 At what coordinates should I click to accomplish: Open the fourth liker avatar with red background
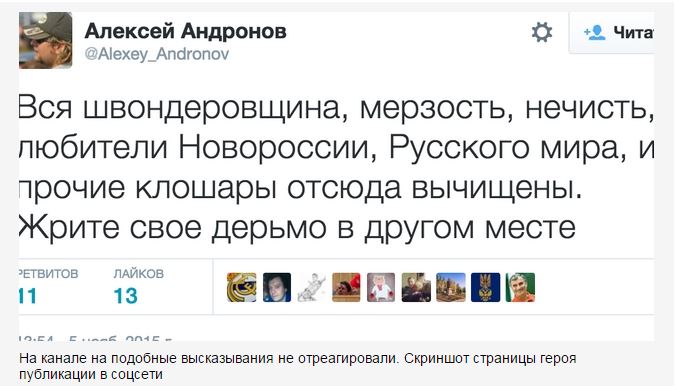pos(346,287)
